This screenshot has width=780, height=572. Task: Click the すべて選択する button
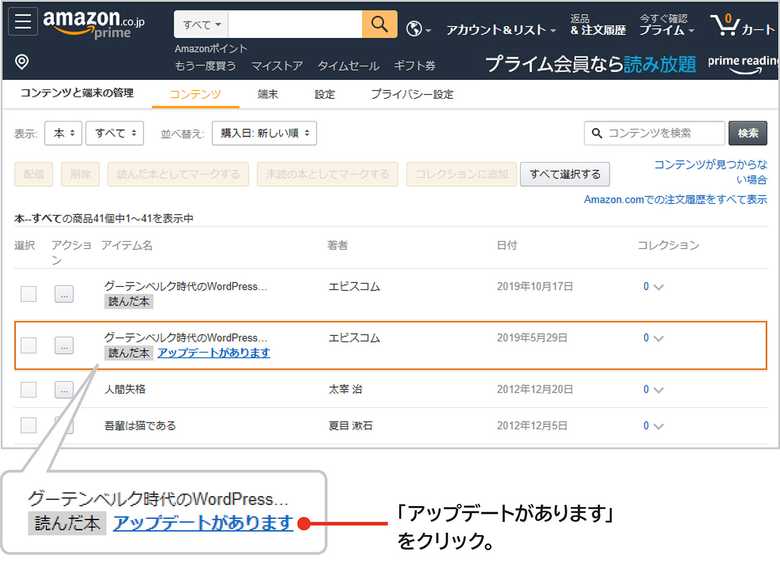point(565,174)
